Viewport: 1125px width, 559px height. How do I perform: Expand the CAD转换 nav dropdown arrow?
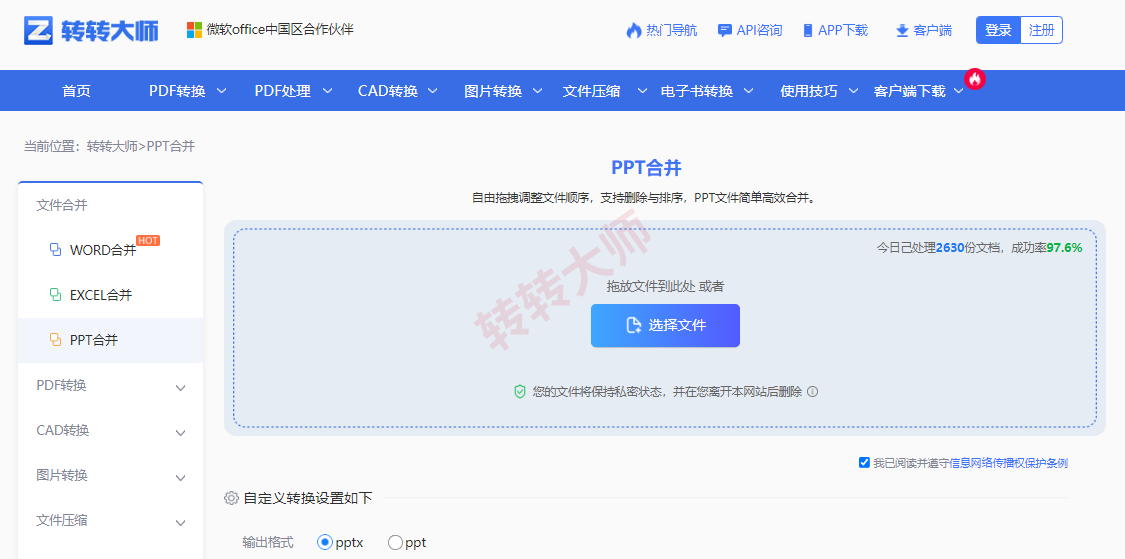(x=433, y=91)
